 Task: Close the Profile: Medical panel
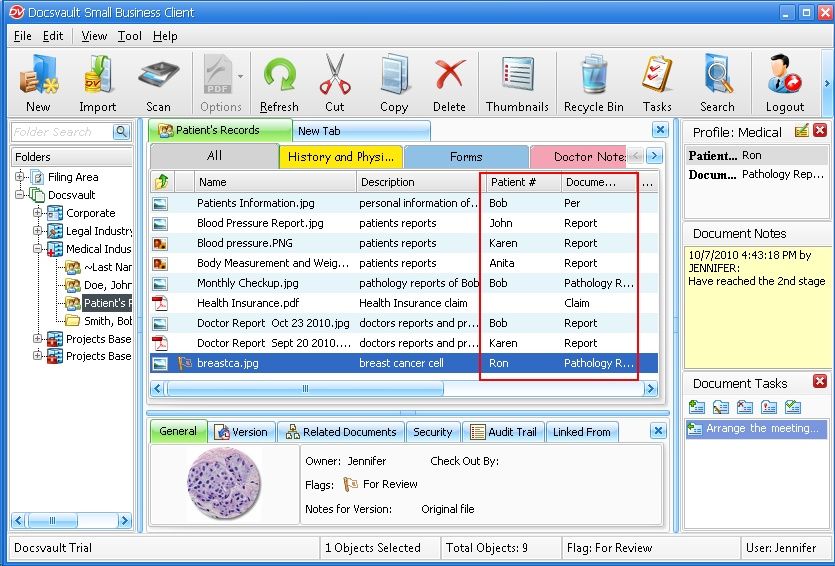click(820, 131)
